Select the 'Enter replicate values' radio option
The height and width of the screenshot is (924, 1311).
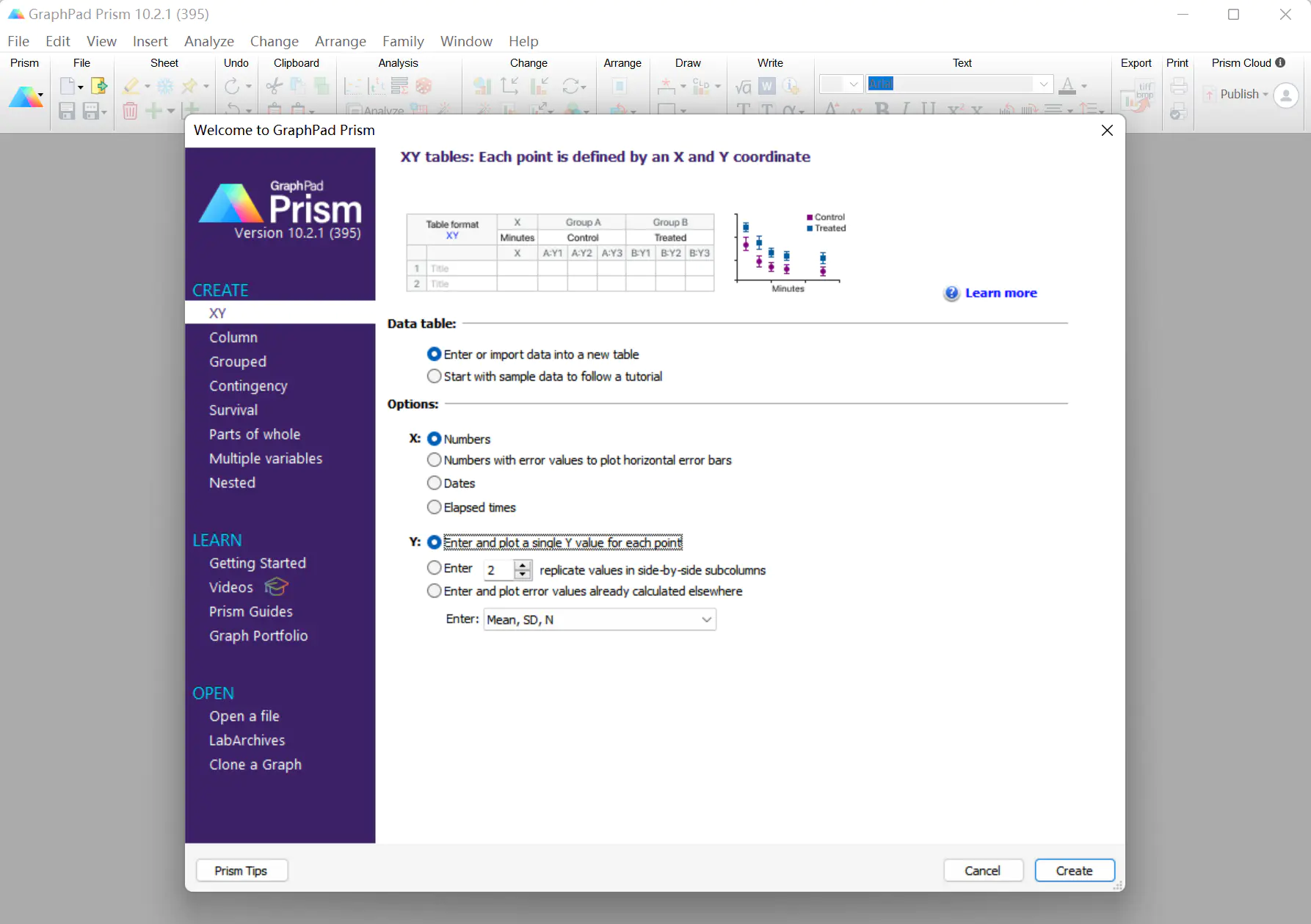pyautogui.click(x=435, y=568)
